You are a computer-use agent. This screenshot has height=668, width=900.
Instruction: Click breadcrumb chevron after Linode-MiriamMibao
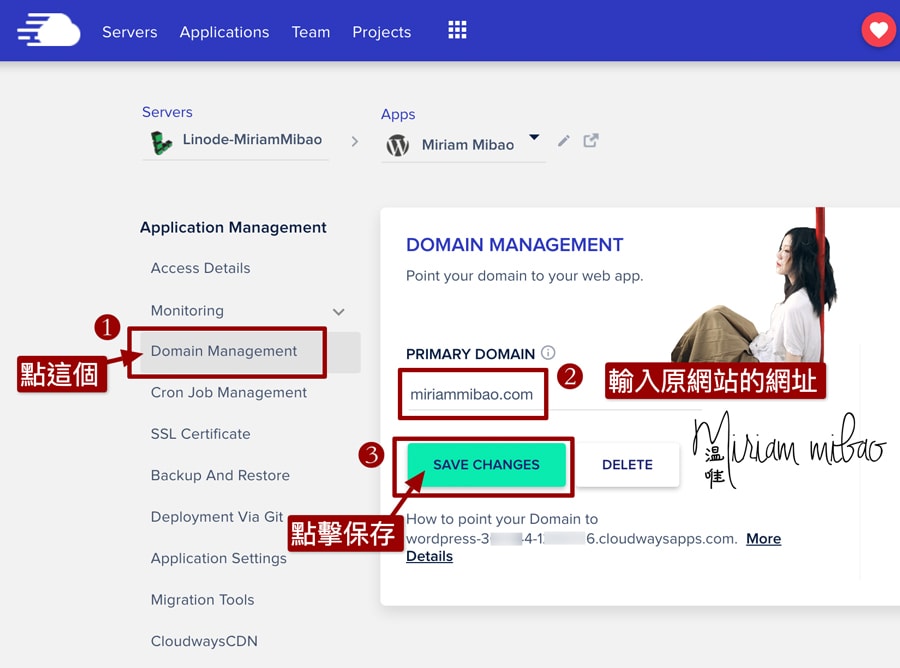point(355,141)
